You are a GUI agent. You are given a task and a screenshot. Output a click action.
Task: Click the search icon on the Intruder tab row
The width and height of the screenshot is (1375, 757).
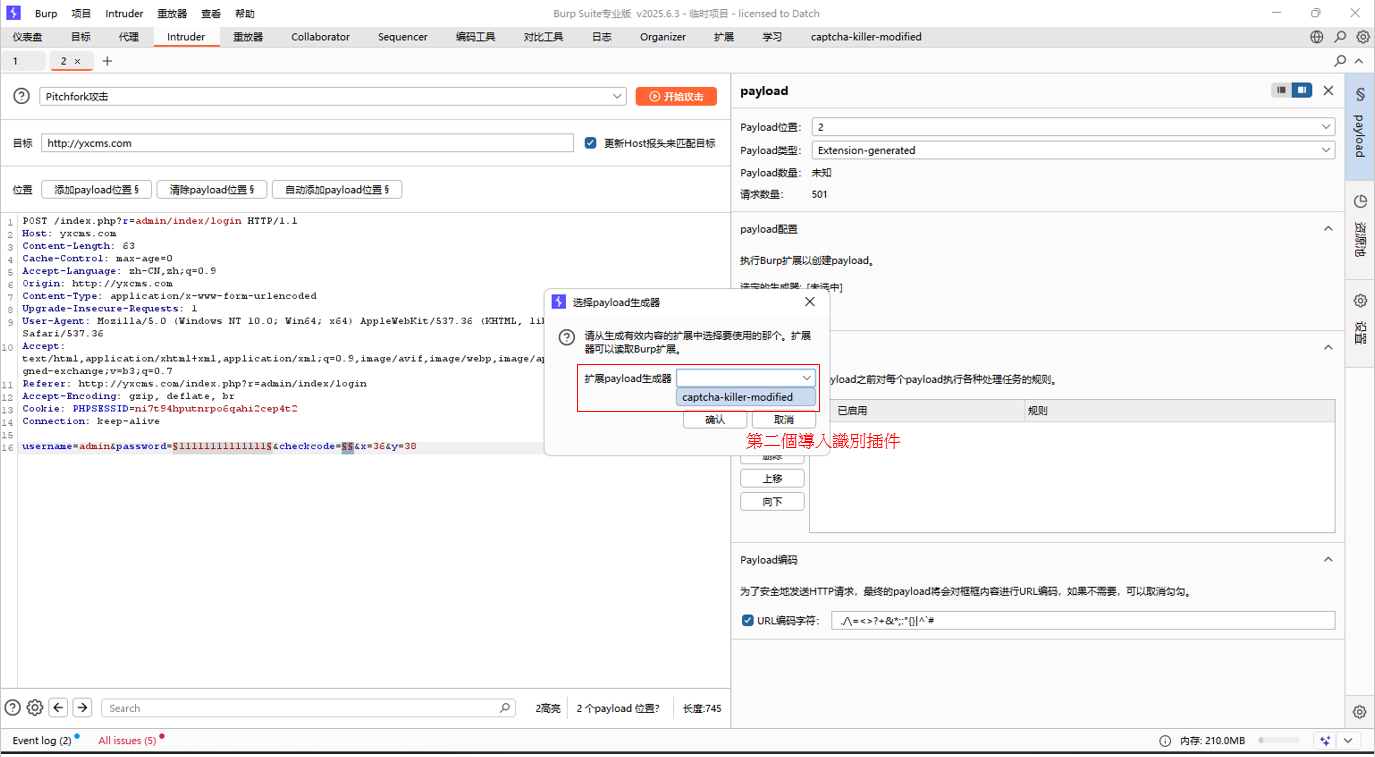click(x=1340, y=61)
